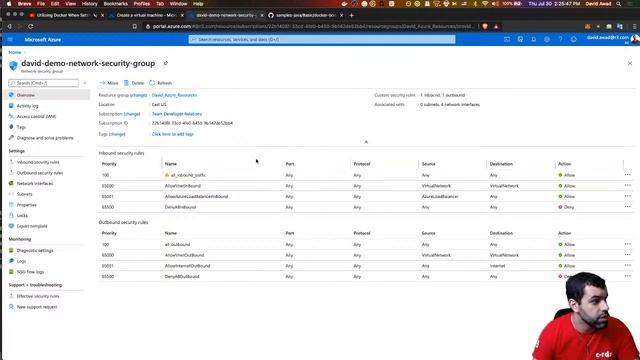Viewport: 640px width, 360px height.
Task: Switch to the 'Create a virtual machine' tab
Action: [146, 15]
